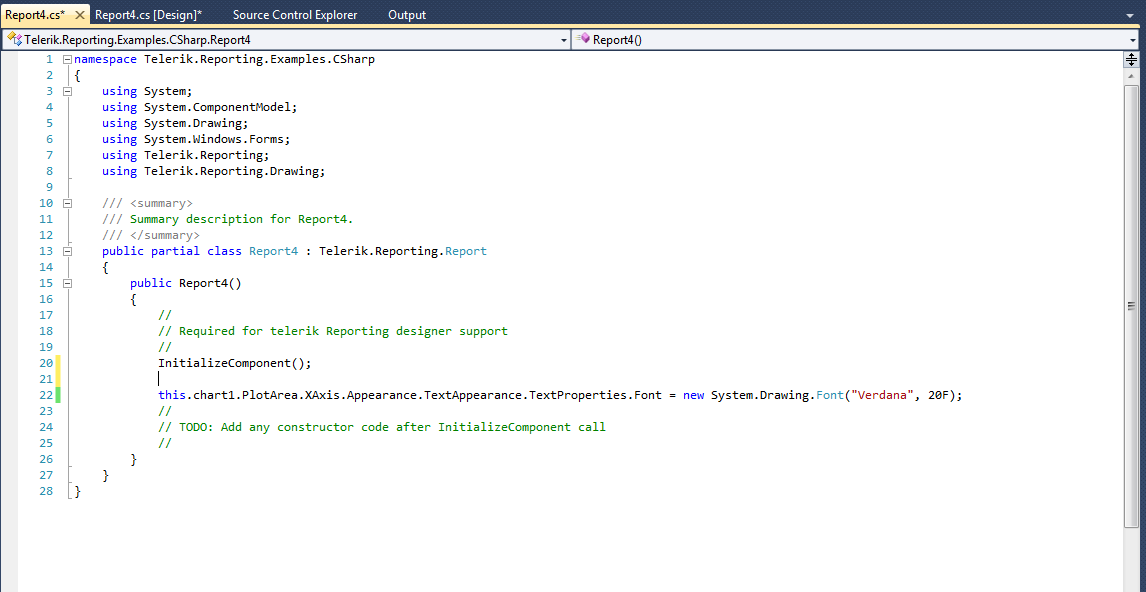Click line number 28 in the margin
Viewport: 1146px width, 592px height.
(46, 492)
